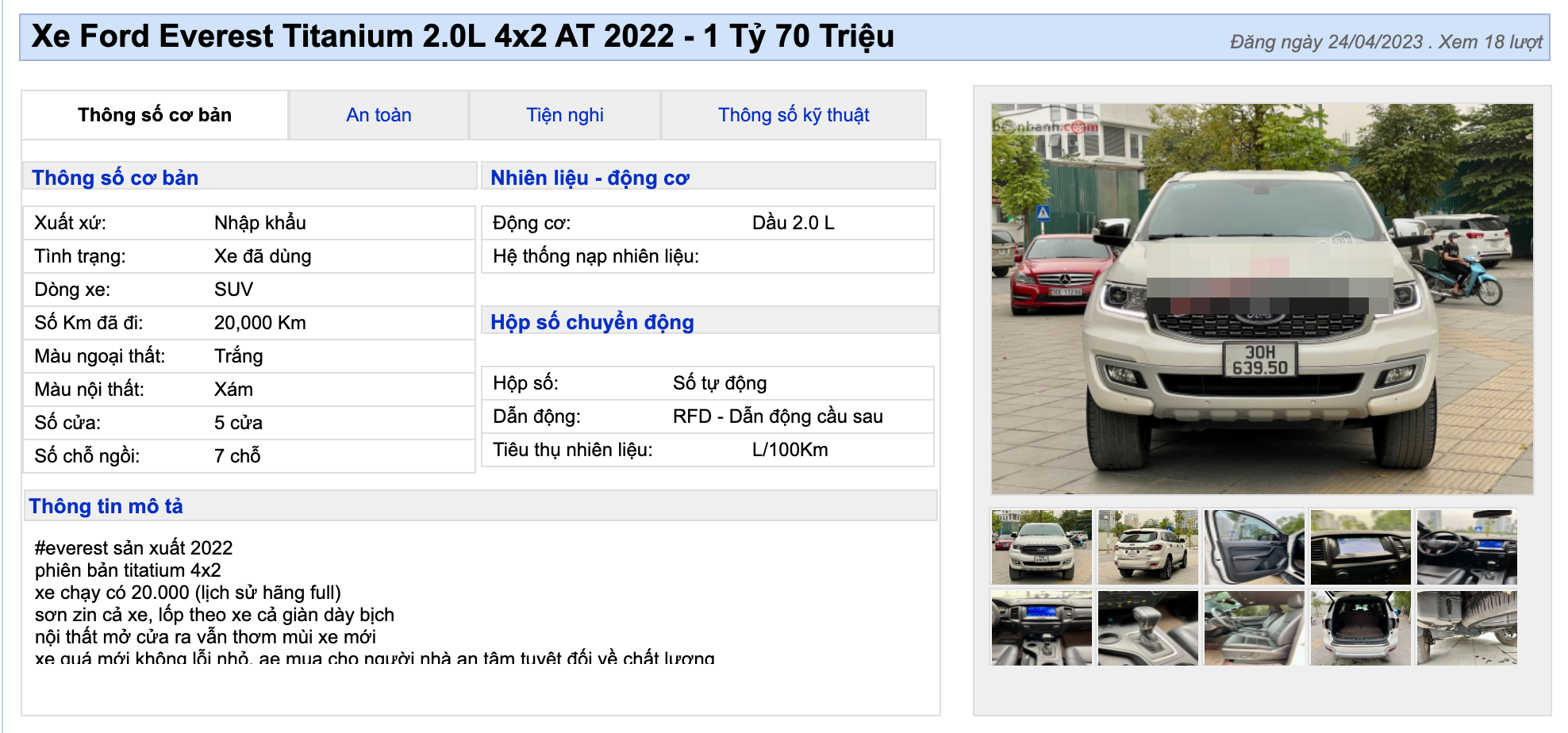Open the "Tiện nghi" tab
This screenshot has height=733, width=1568.
click(x=565, y=115)
